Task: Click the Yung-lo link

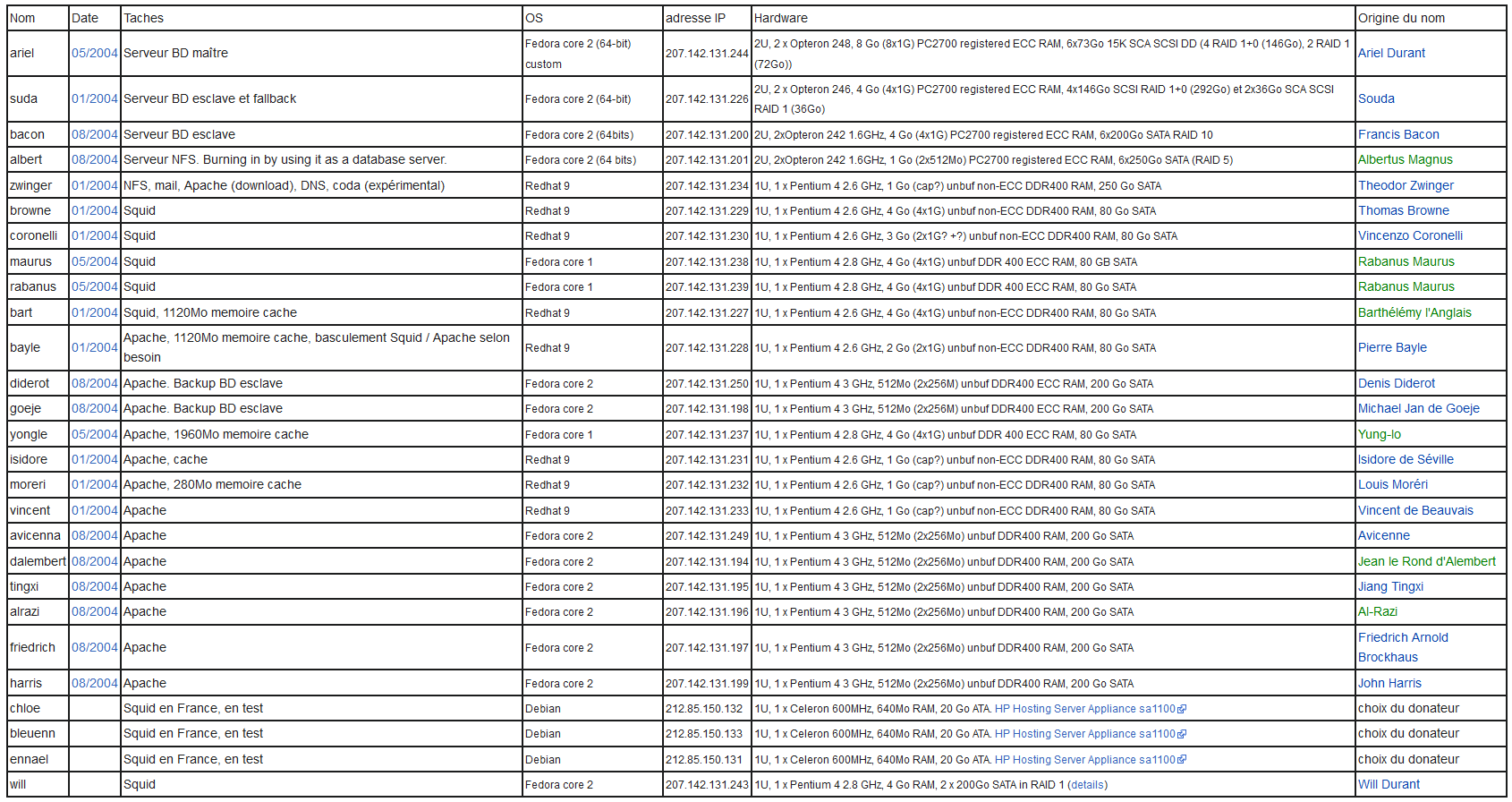Action: coord(1379,434)
